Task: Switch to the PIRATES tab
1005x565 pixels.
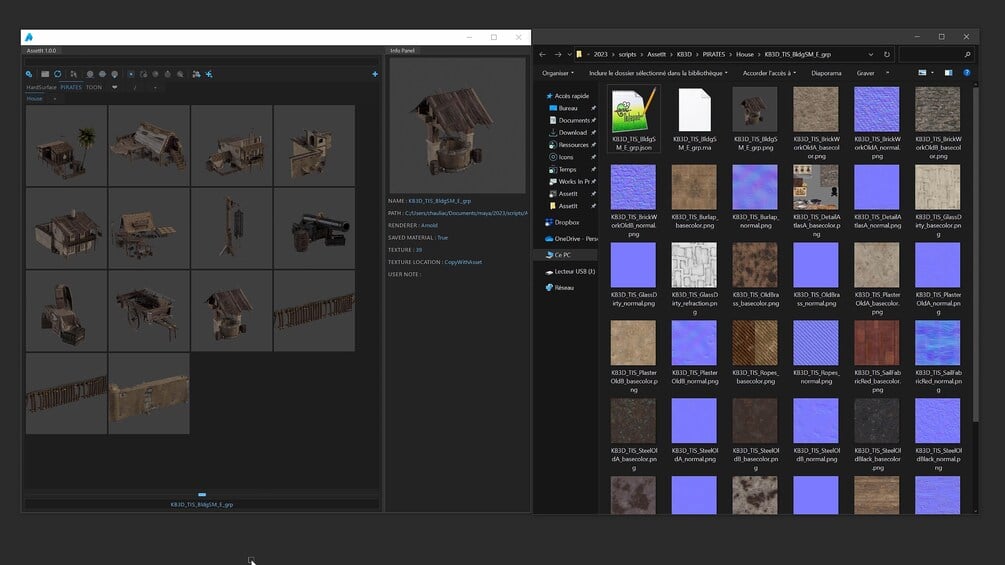Action: pyautogui.click(x=71, y=87)
